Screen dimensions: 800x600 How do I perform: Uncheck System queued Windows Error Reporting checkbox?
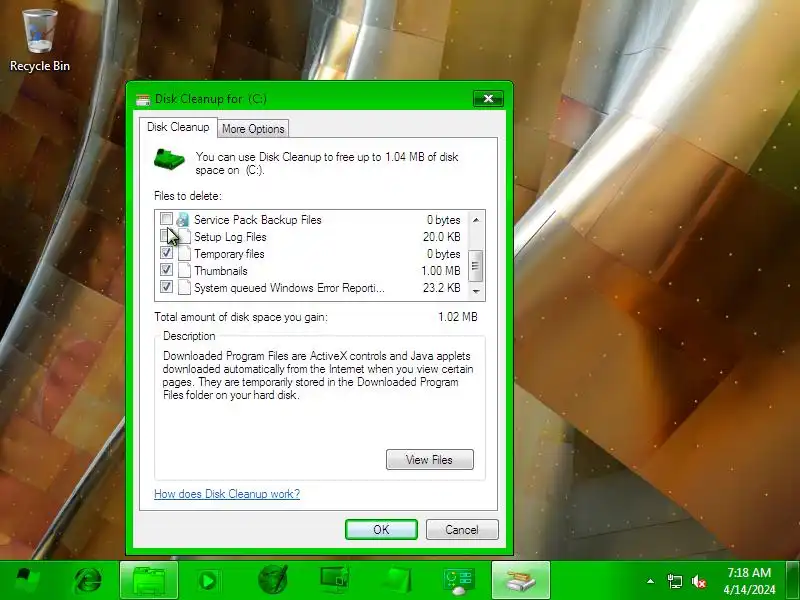coord(166,286)
